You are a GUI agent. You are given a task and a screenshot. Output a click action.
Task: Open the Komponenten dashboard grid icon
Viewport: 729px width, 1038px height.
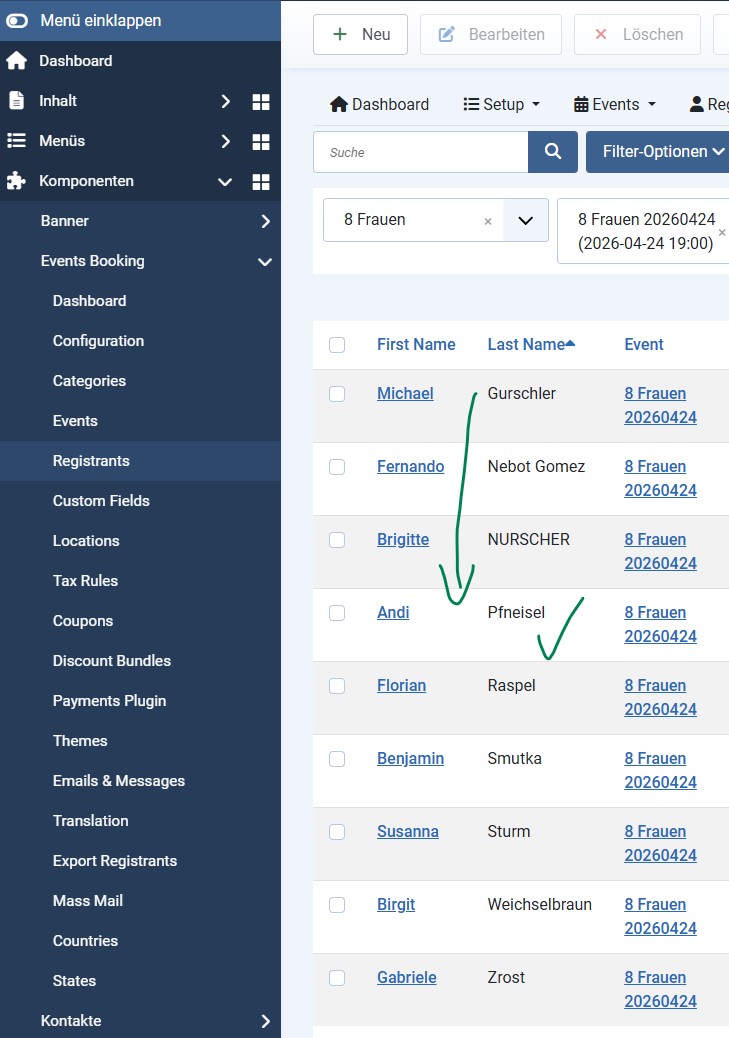[x=261, y=181]
